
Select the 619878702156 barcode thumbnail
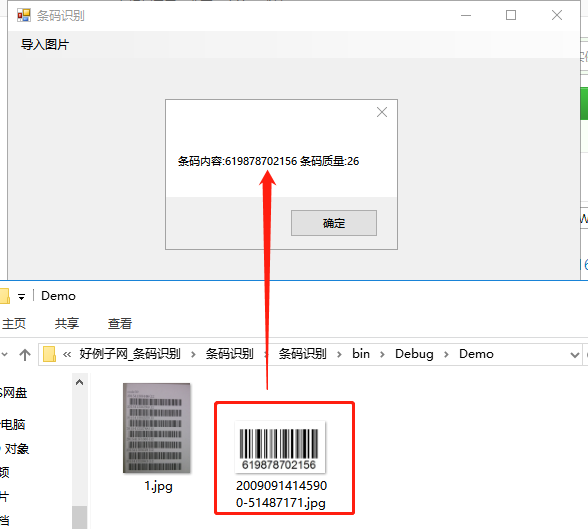click(x=280, y=447)
